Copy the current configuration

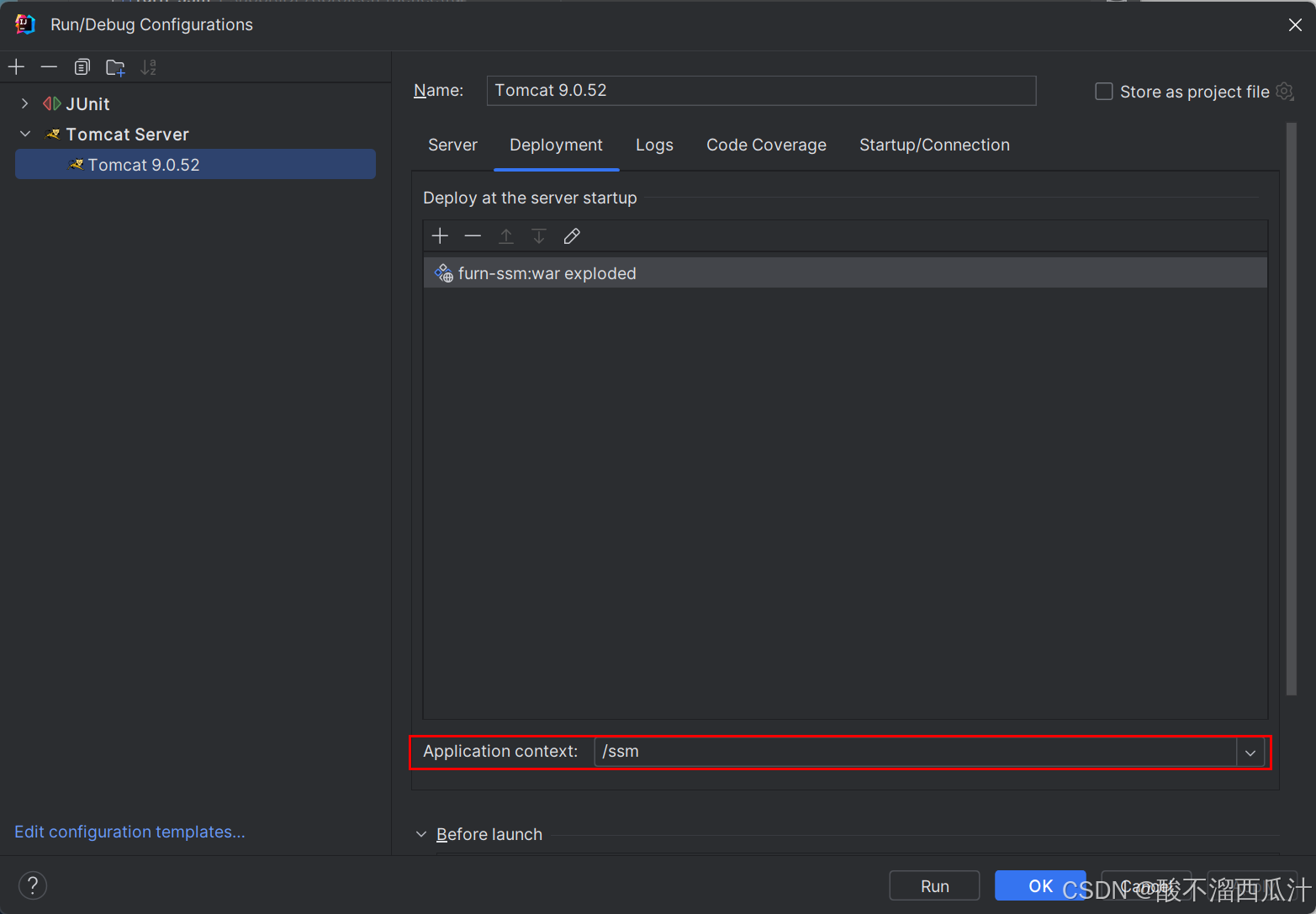82,66
